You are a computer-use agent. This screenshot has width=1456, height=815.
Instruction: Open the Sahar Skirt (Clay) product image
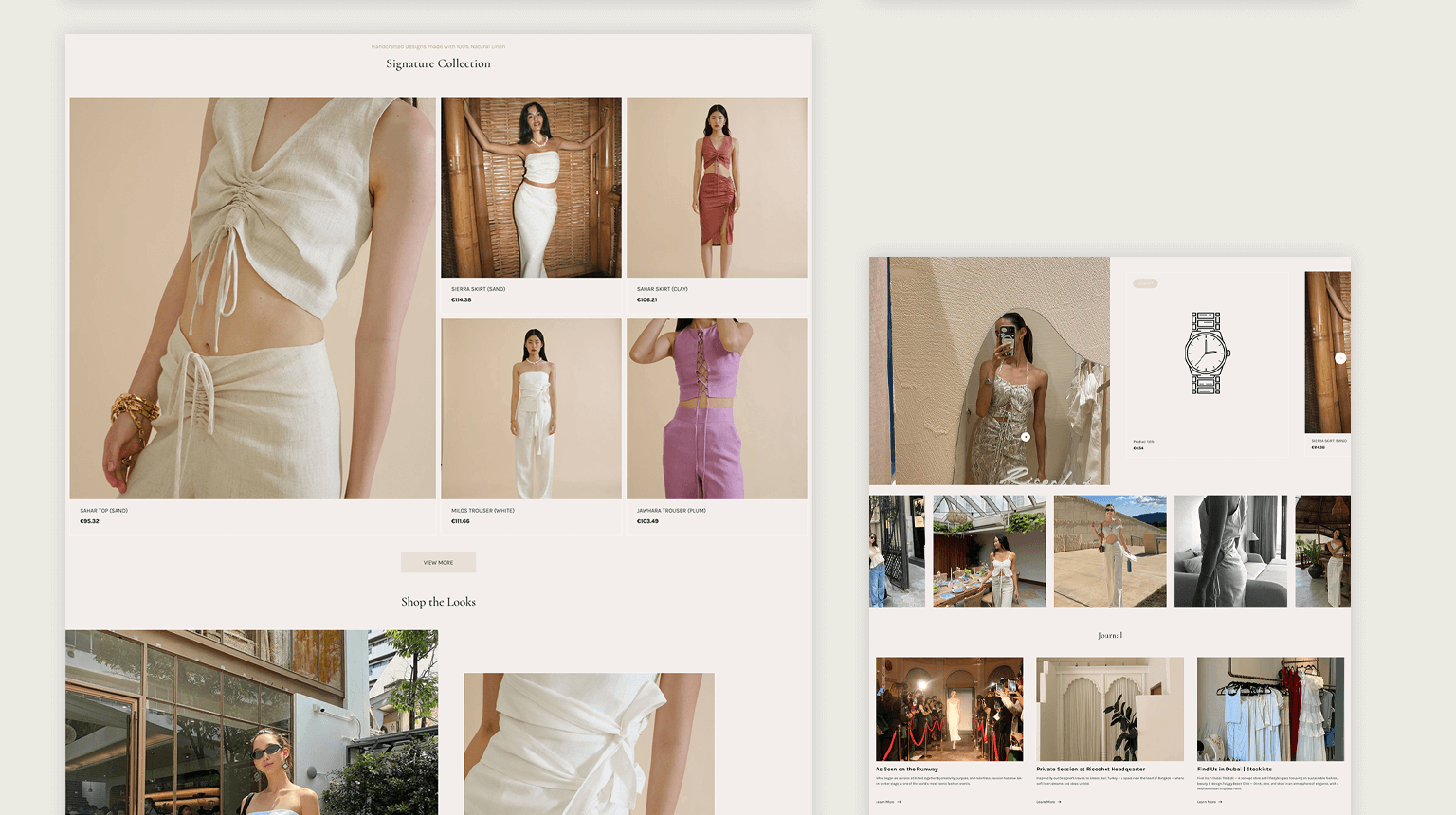717,188
